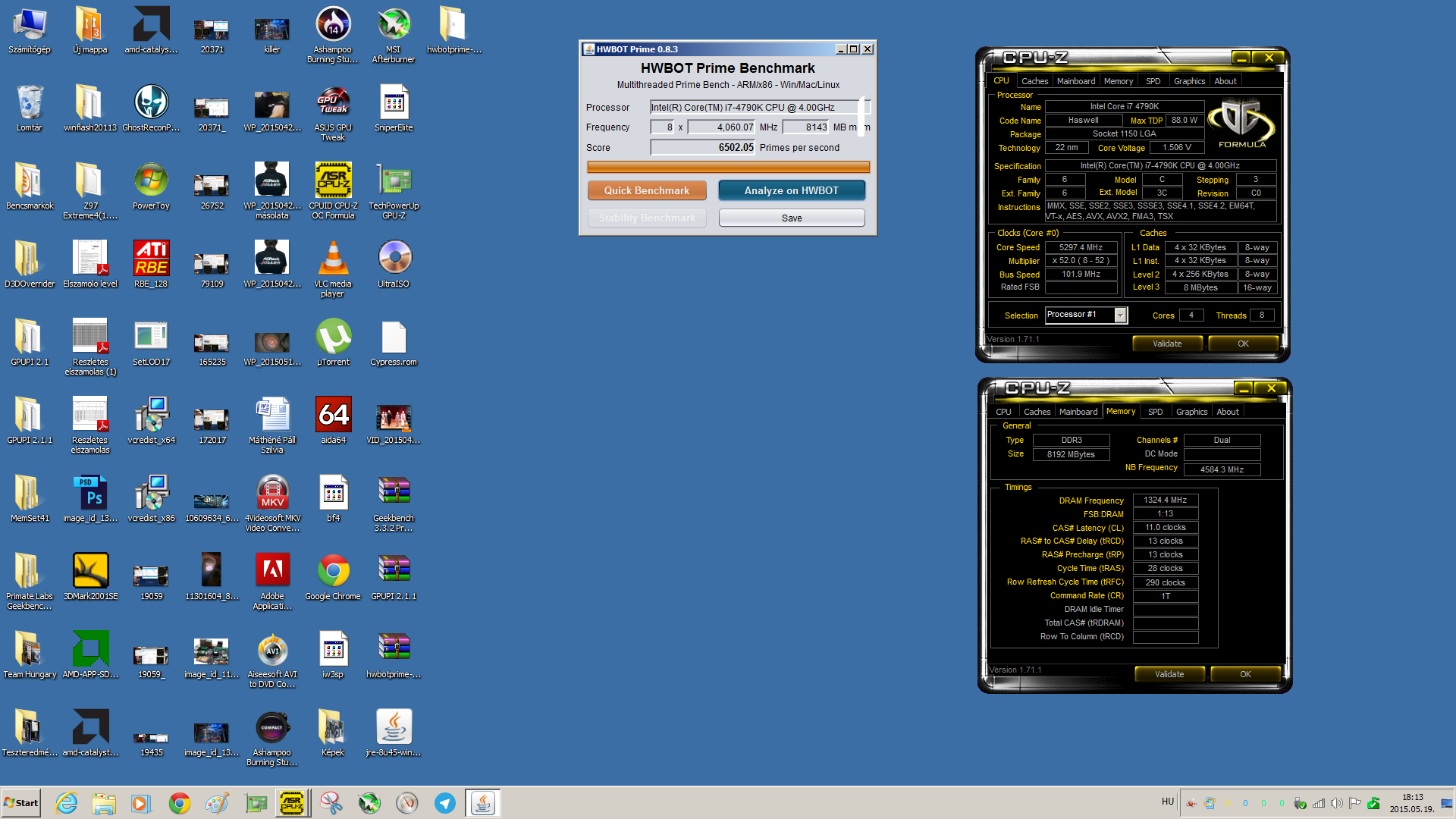Image resolution: width=1456 pixels, height=819 pixels.
Task: Select the image_id_13 Photoshop file icon
Action: click(90, 498)
